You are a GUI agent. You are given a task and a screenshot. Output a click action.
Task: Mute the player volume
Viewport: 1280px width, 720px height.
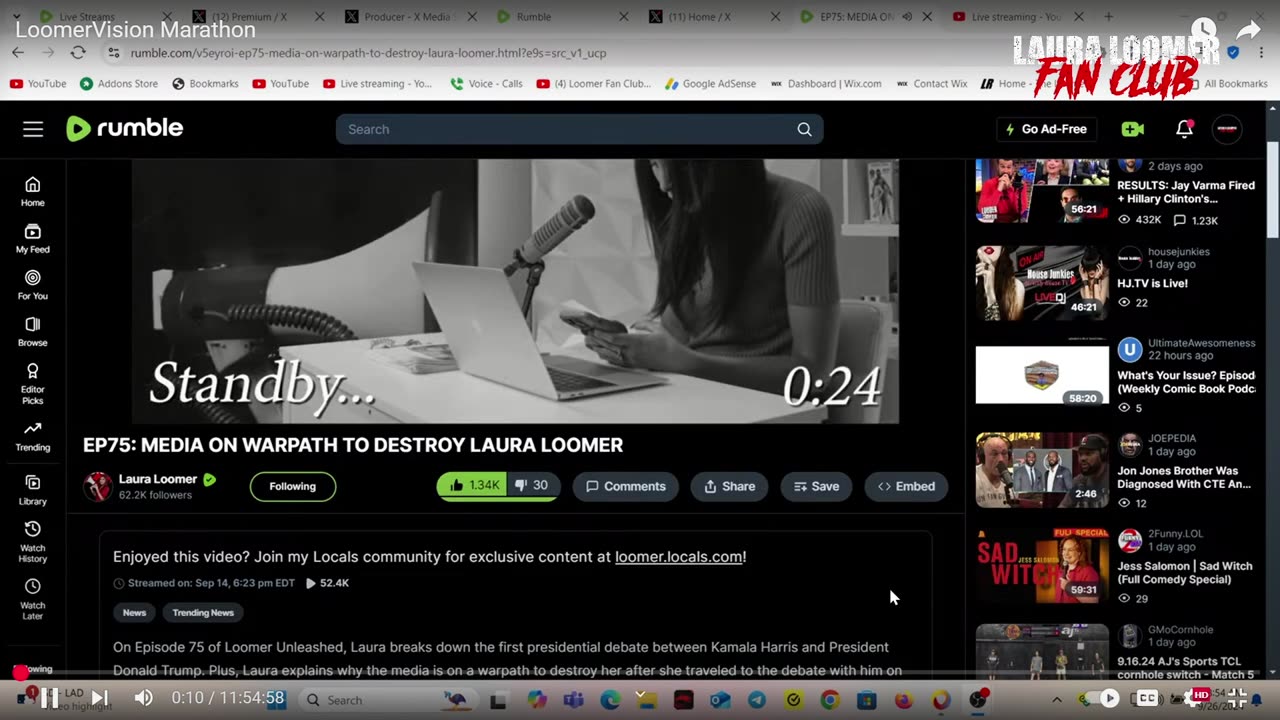(x=143, y=698)
